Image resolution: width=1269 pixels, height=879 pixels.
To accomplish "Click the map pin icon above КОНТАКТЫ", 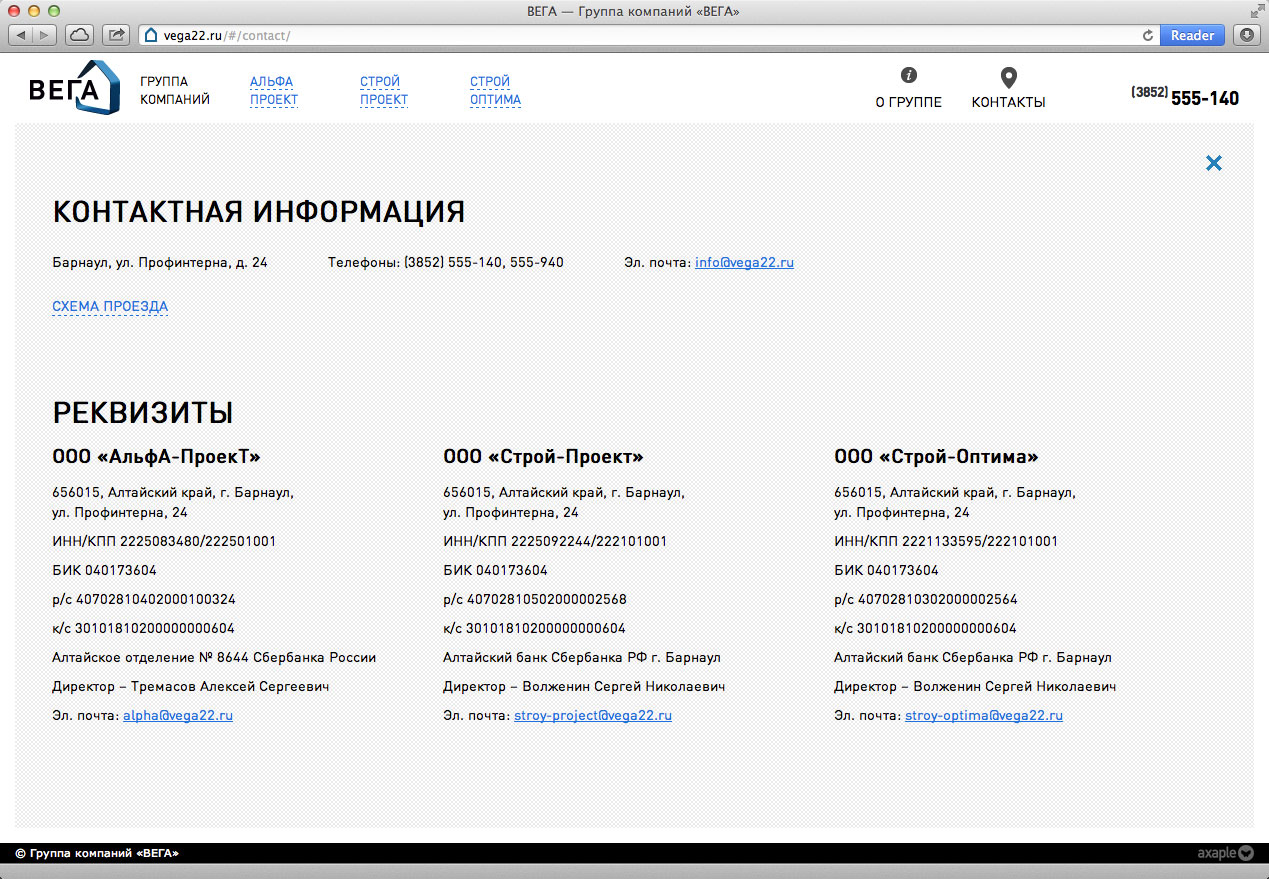I will click(1008, 77).
